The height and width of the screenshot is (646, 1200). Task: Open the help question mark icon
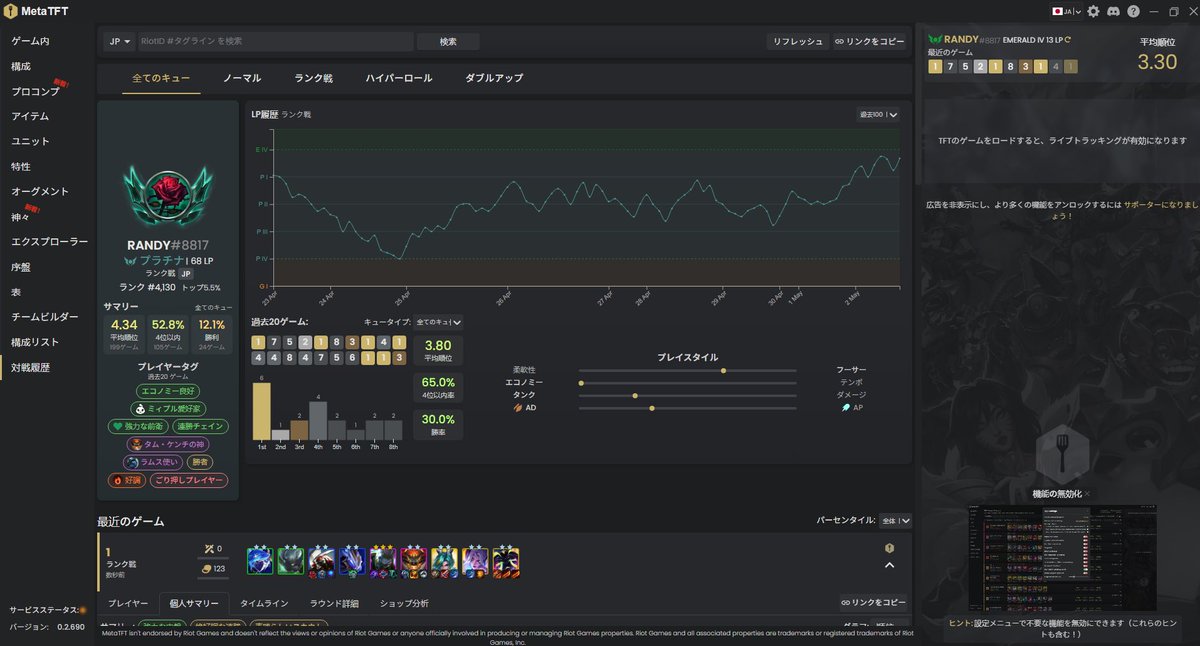click(x=1133, y=11)
